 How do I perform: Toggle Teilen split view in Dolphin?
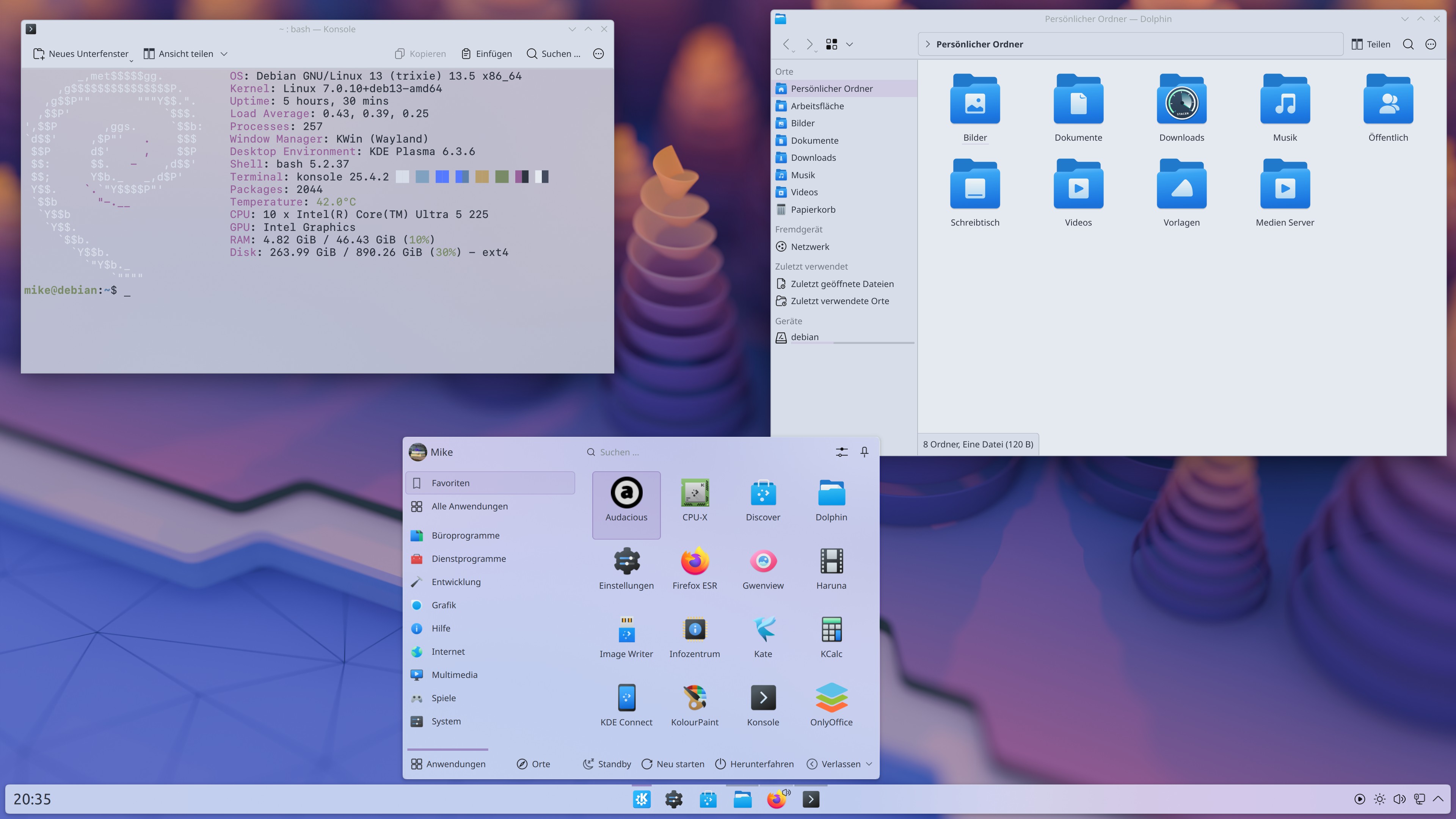tap(1371, 44)
